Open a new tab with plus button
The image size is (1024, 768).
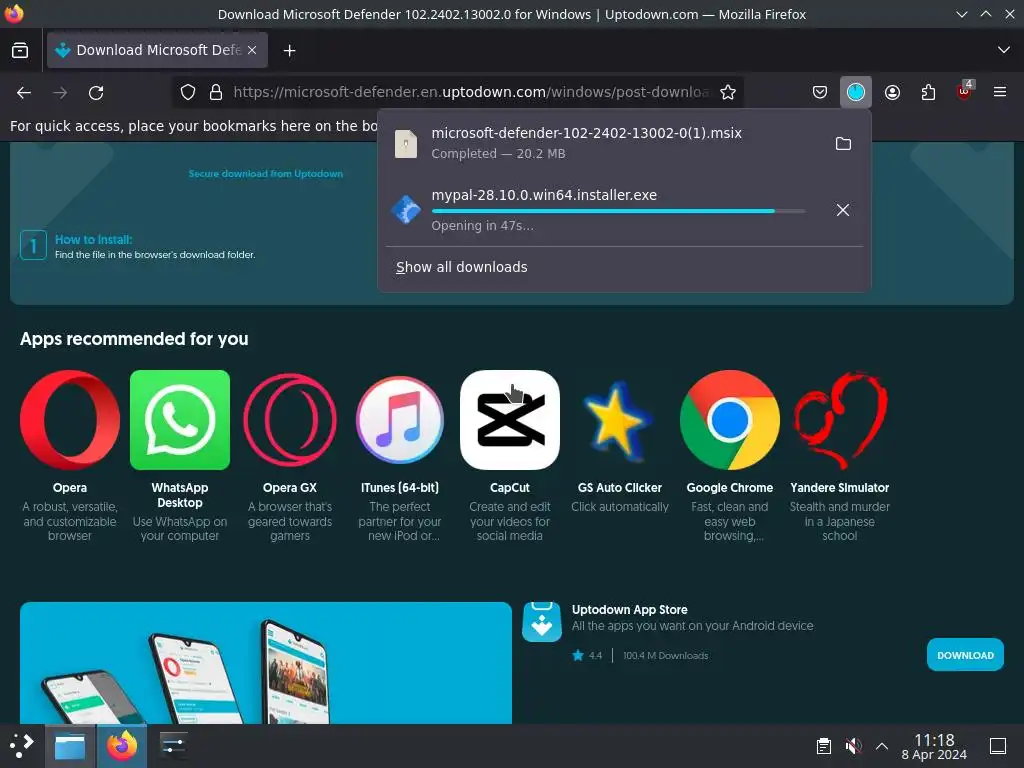coord(289,50)
